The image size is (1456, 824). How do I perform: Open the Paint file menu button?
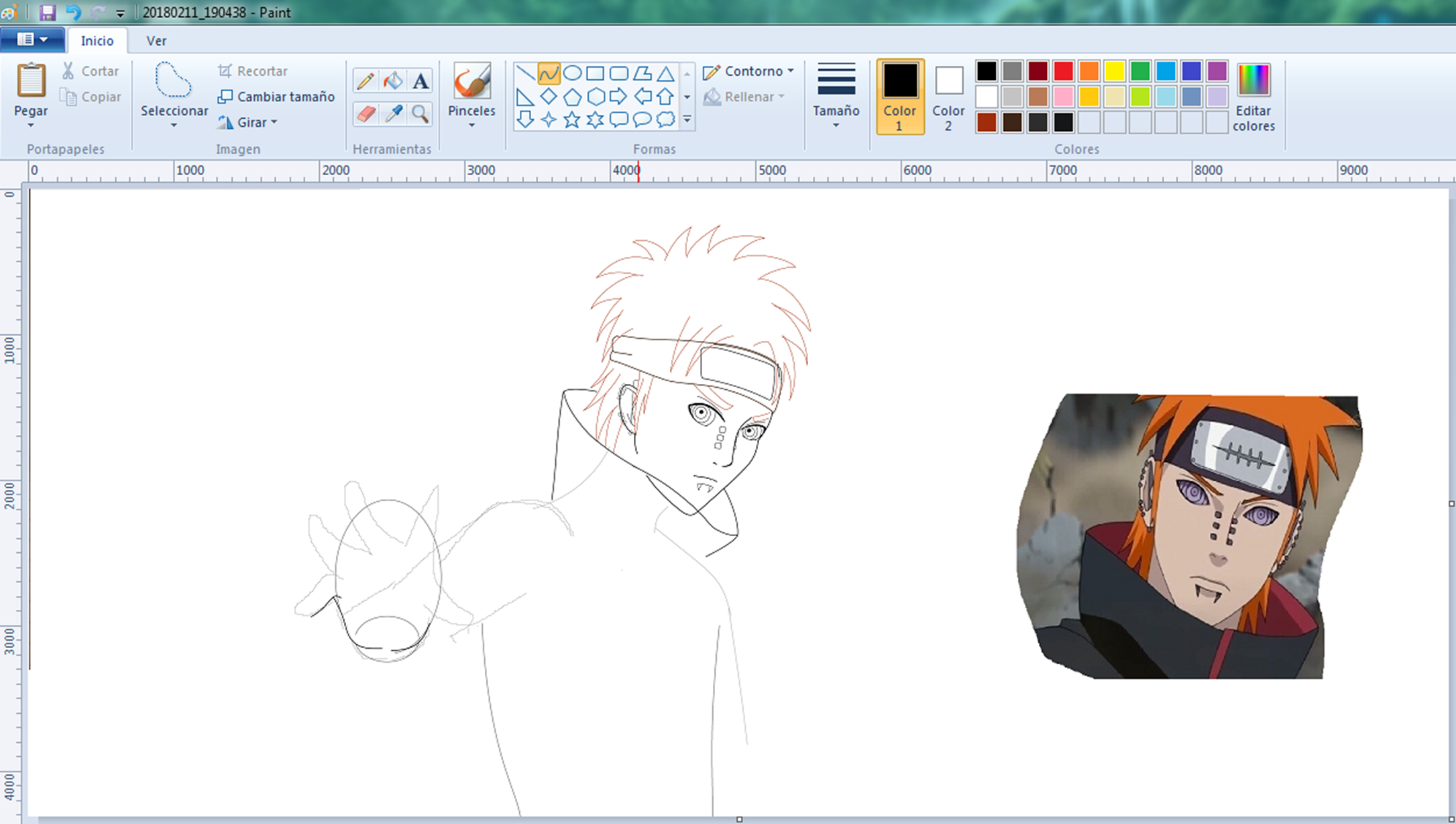[x=32, y=40]
